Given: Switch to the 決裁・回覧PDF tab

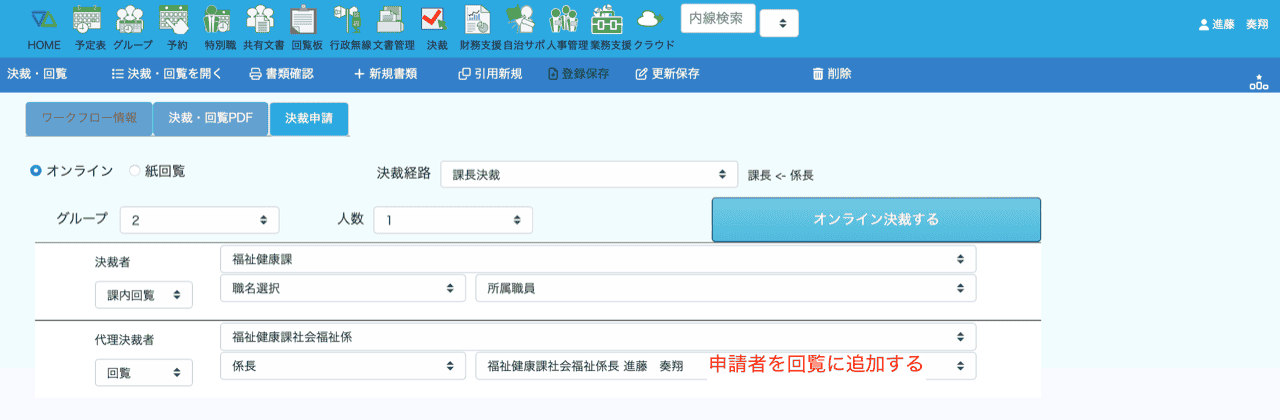Looking at the screenshot, I should [x=210, y=118].
